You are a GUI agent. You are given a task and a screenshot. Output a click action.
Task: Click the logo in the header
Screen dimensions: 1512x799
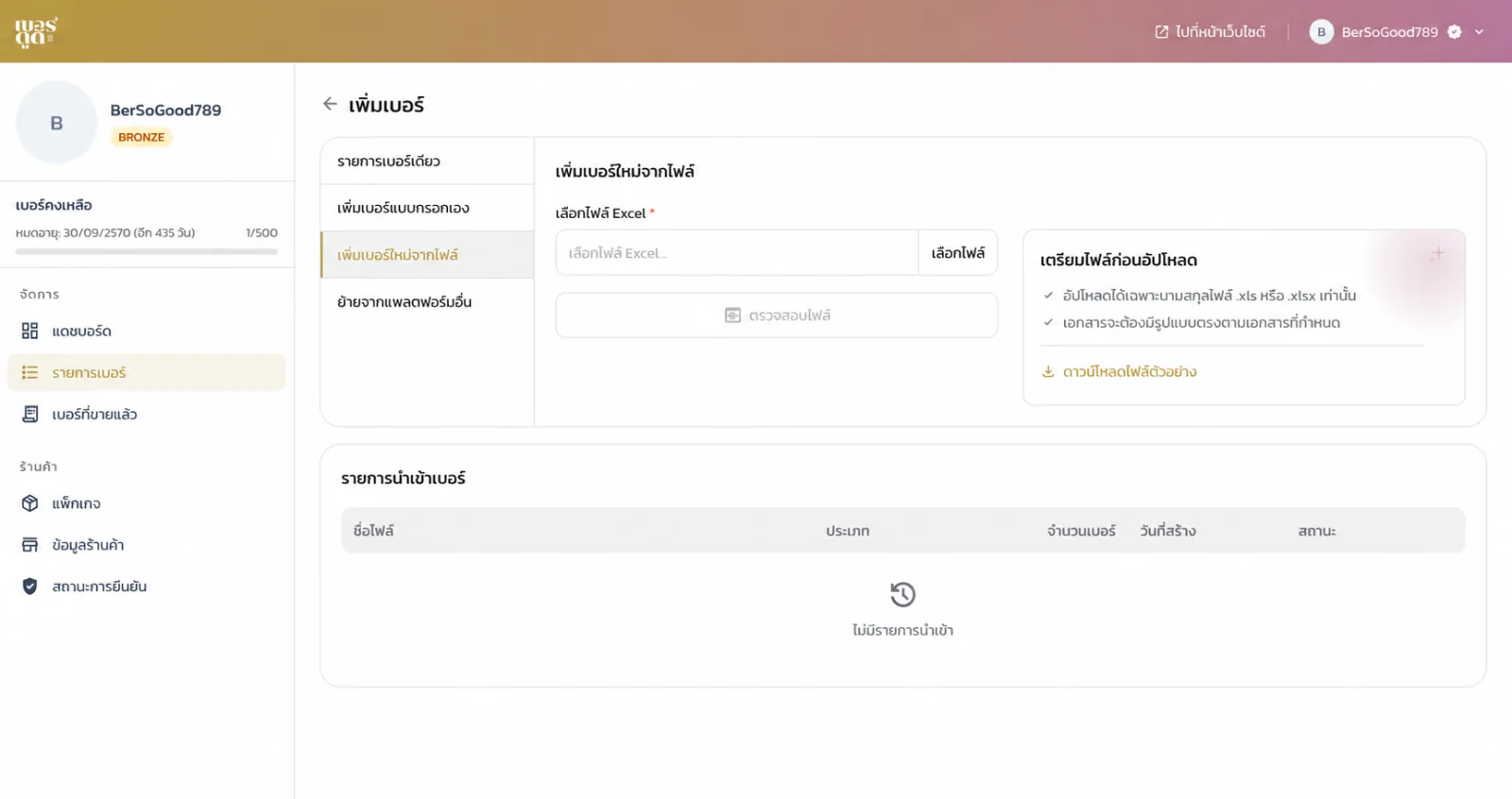pos(36,31)
